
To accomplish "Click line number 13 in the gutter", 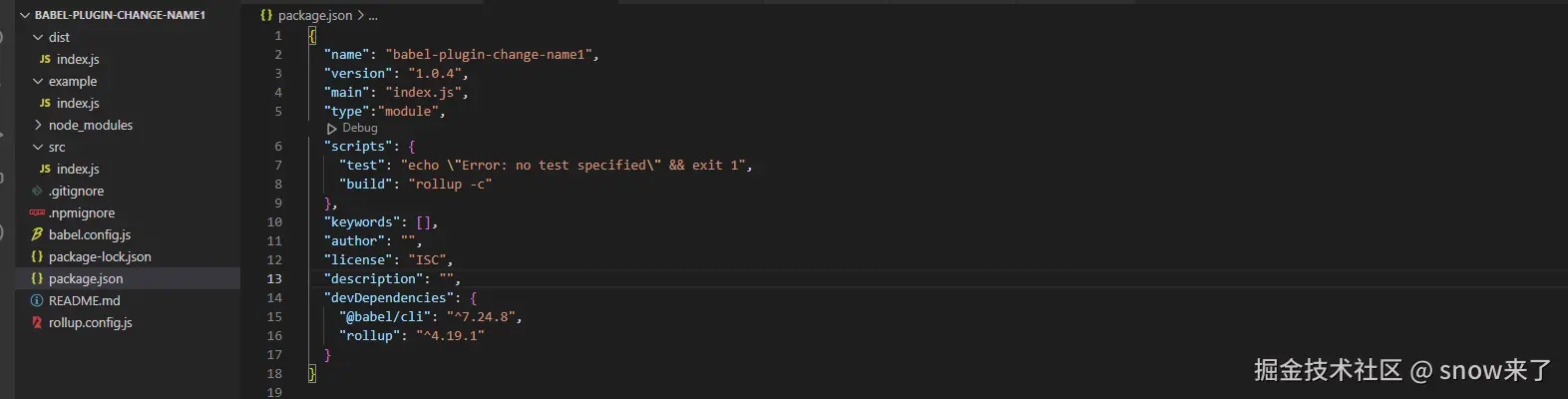I will tap(274, 278).
